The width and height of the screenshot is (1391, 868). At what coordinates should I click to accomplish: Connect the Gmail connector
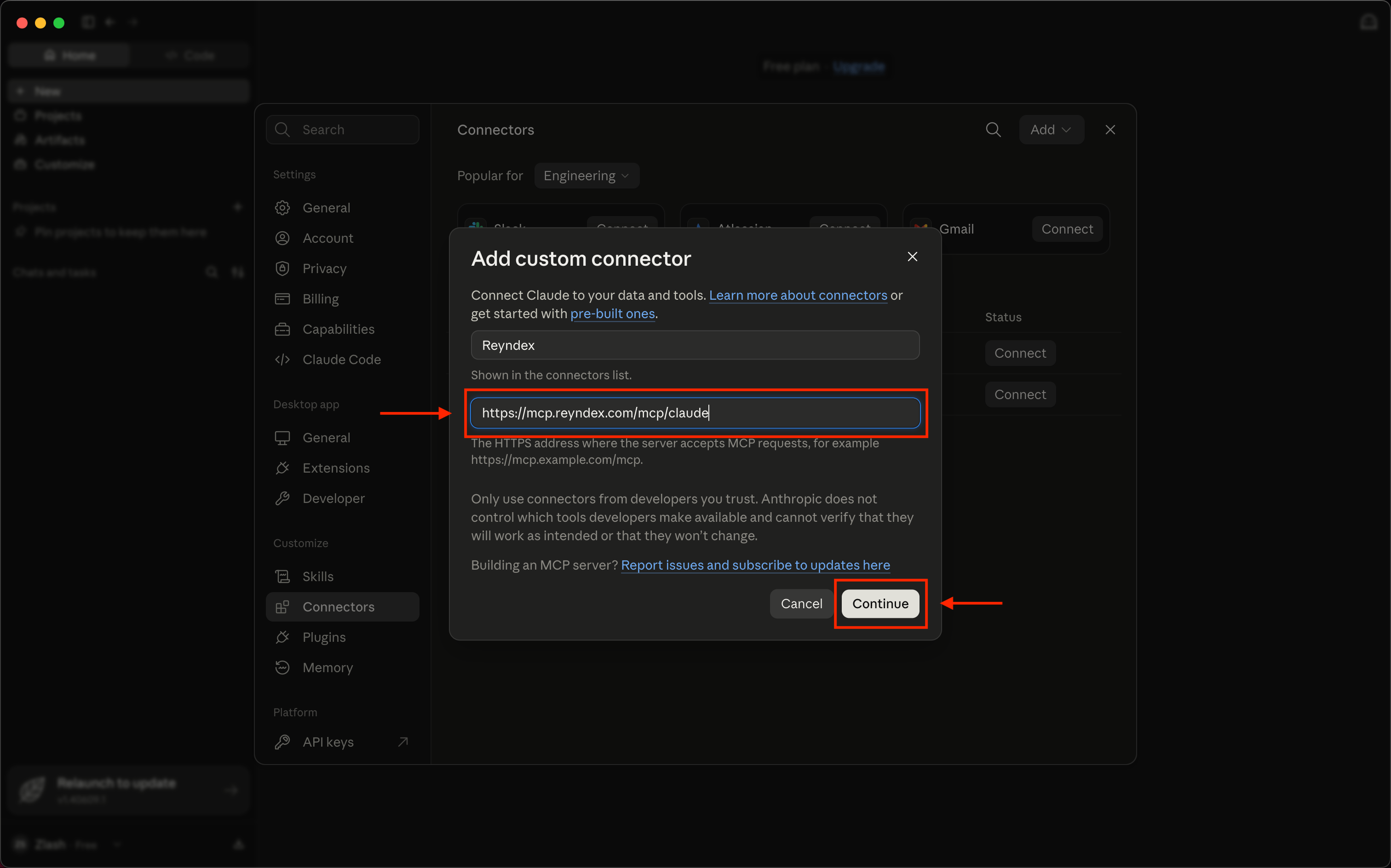pos(1067,229)
